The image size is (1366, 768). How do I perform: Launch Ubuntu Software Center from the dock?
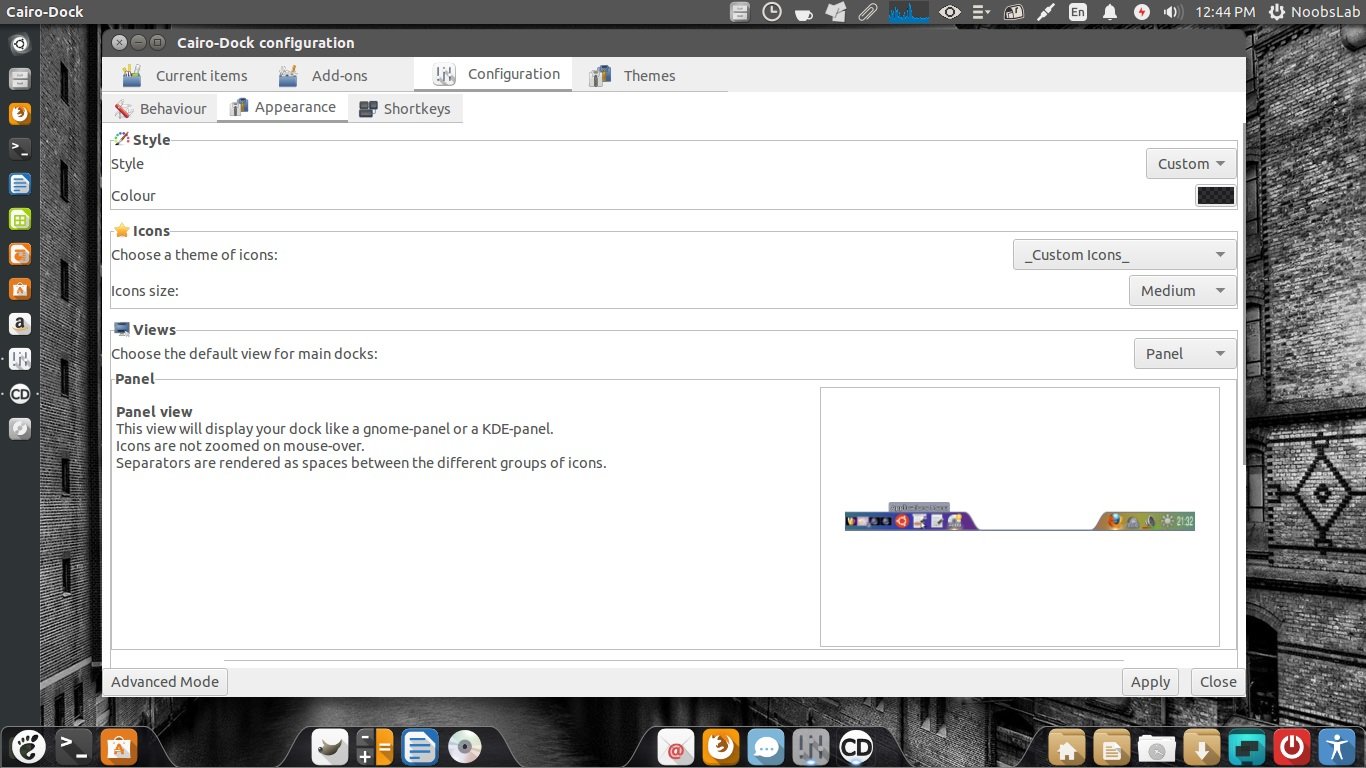pyautogui.click(x=118, y=746)
